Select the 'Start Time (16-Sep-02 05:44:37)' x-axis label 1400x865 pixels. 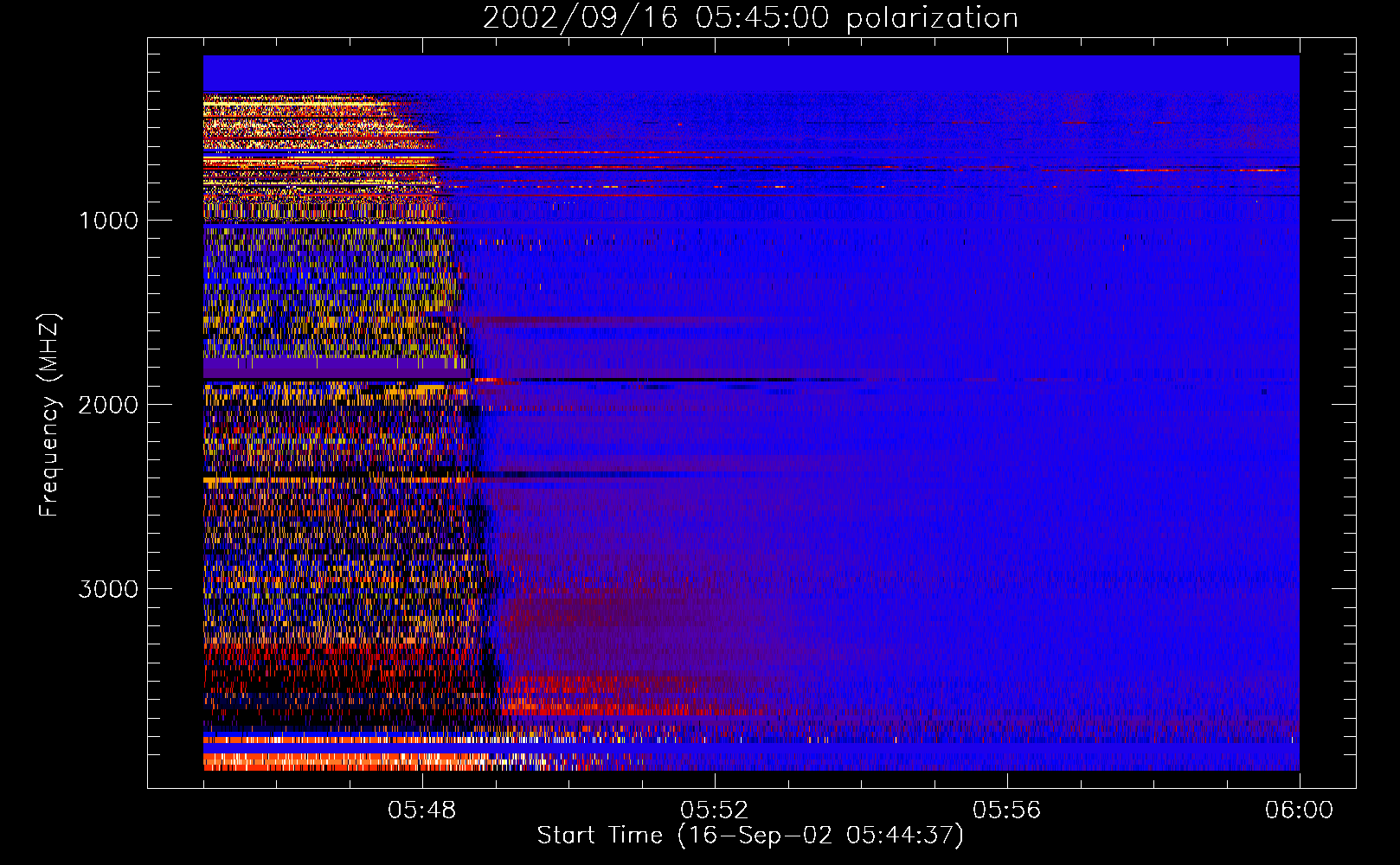(x=750, y=836)
